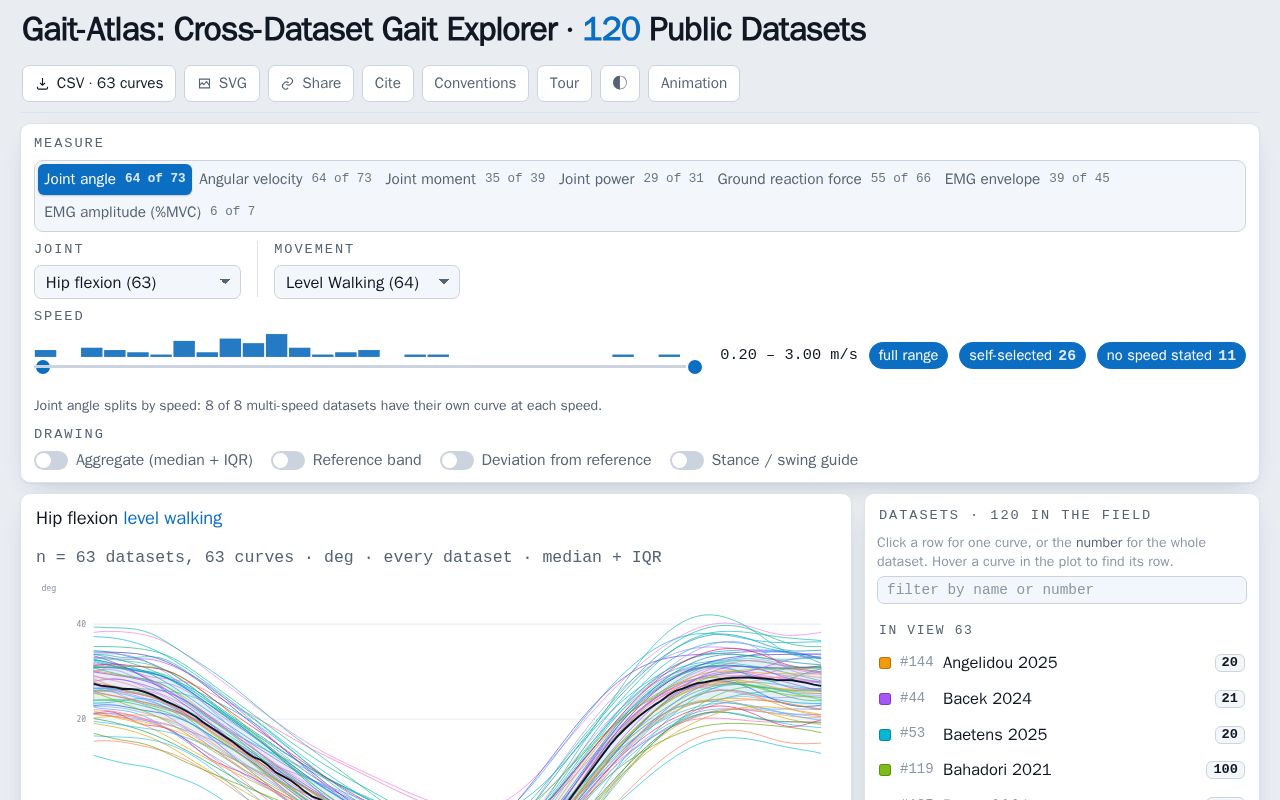This screenshot has width=1280, height=800.
Task: Click the filter by name or number field
Action: [x=1062, y=590]
